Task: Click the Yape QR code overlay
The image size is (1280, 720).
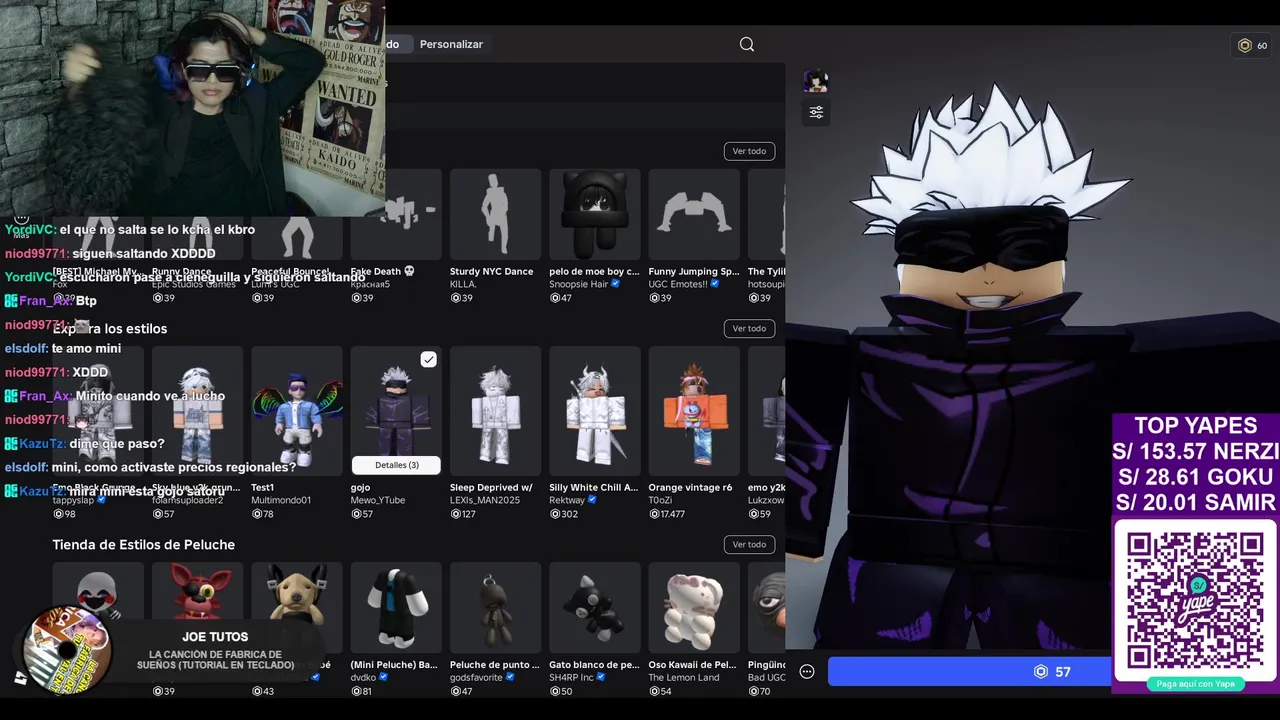Action: coord(1195,600)
